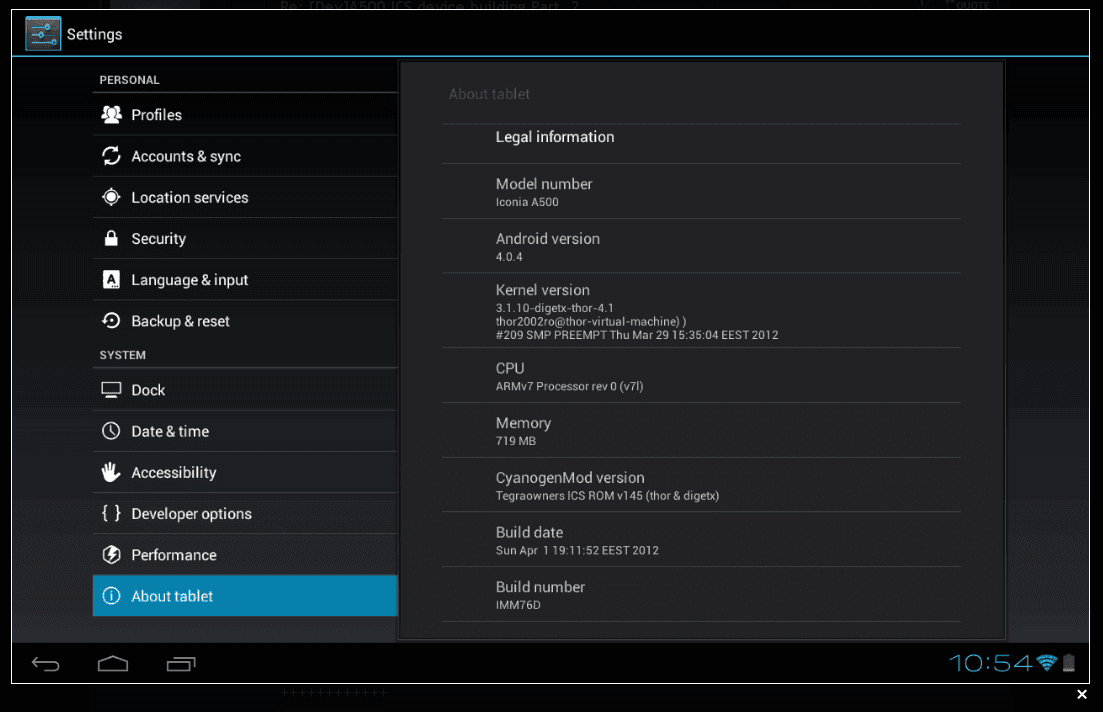
Task: Tap the Model number Iconia A500 row
Action: (x=701, y=191)
